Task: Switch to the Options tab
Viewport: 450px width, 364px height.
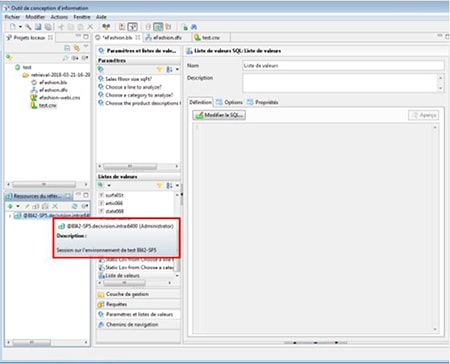Action: pos(229,102)
